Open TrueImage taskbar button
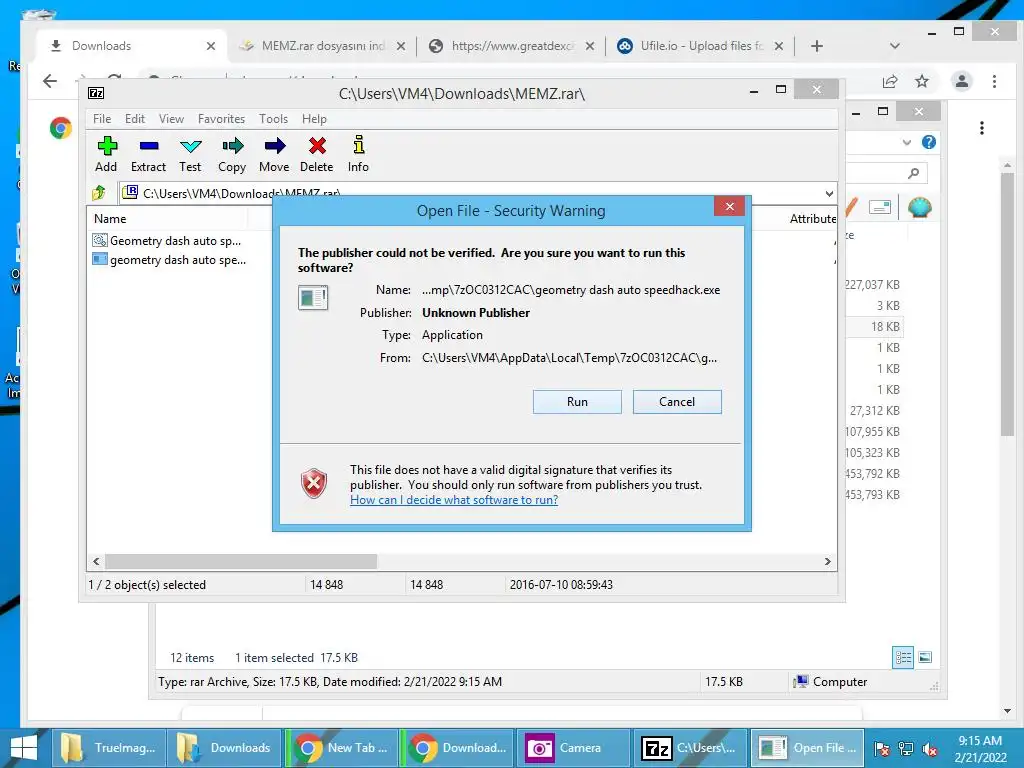The height and width of the screenshot is (768, 1024). tap(108, 748)
